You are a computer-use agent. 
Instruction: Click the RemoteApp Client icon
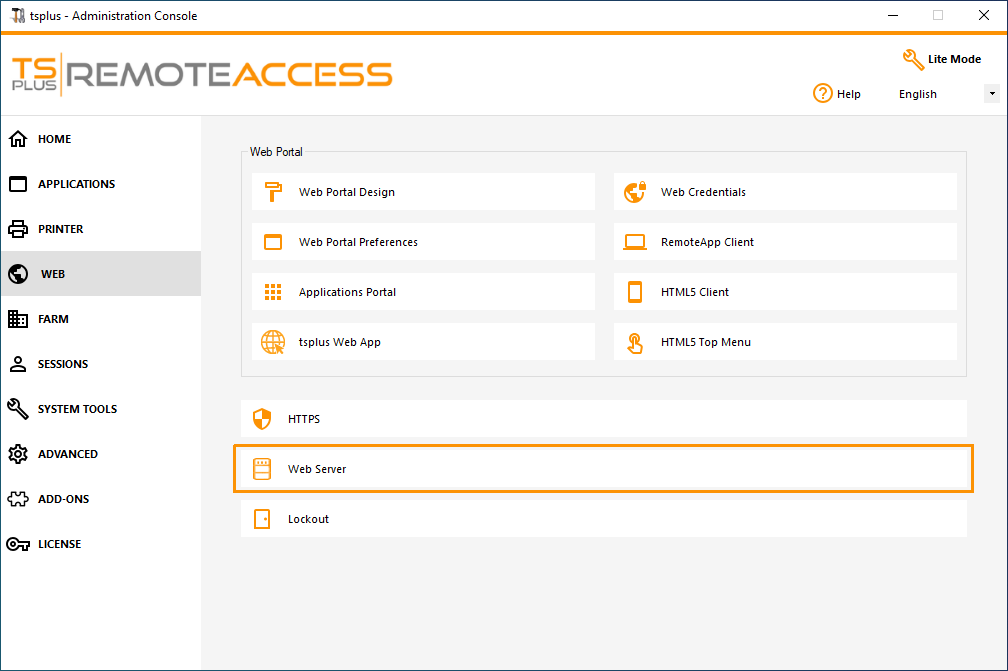(634, 241)
